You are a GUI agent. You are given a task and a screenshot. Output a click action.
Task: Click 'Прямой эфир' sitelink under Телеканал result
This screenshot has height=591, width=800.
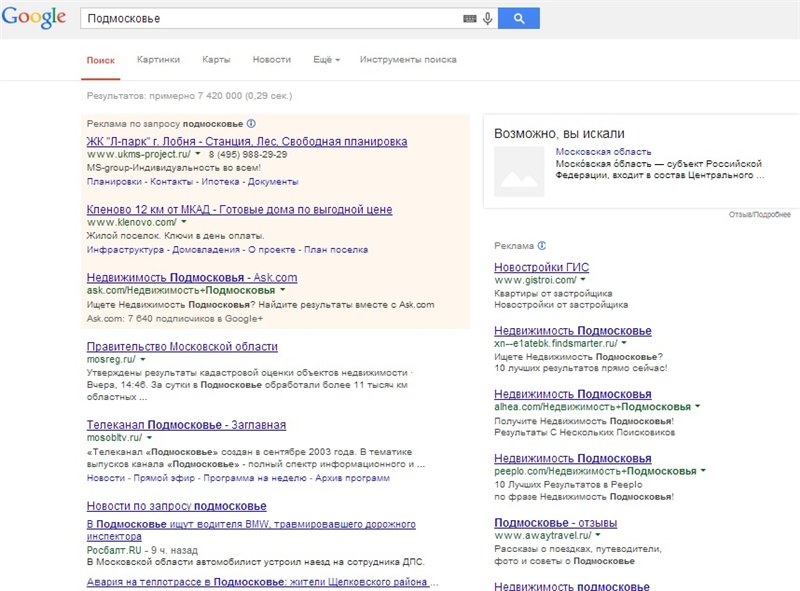[164, 478]
